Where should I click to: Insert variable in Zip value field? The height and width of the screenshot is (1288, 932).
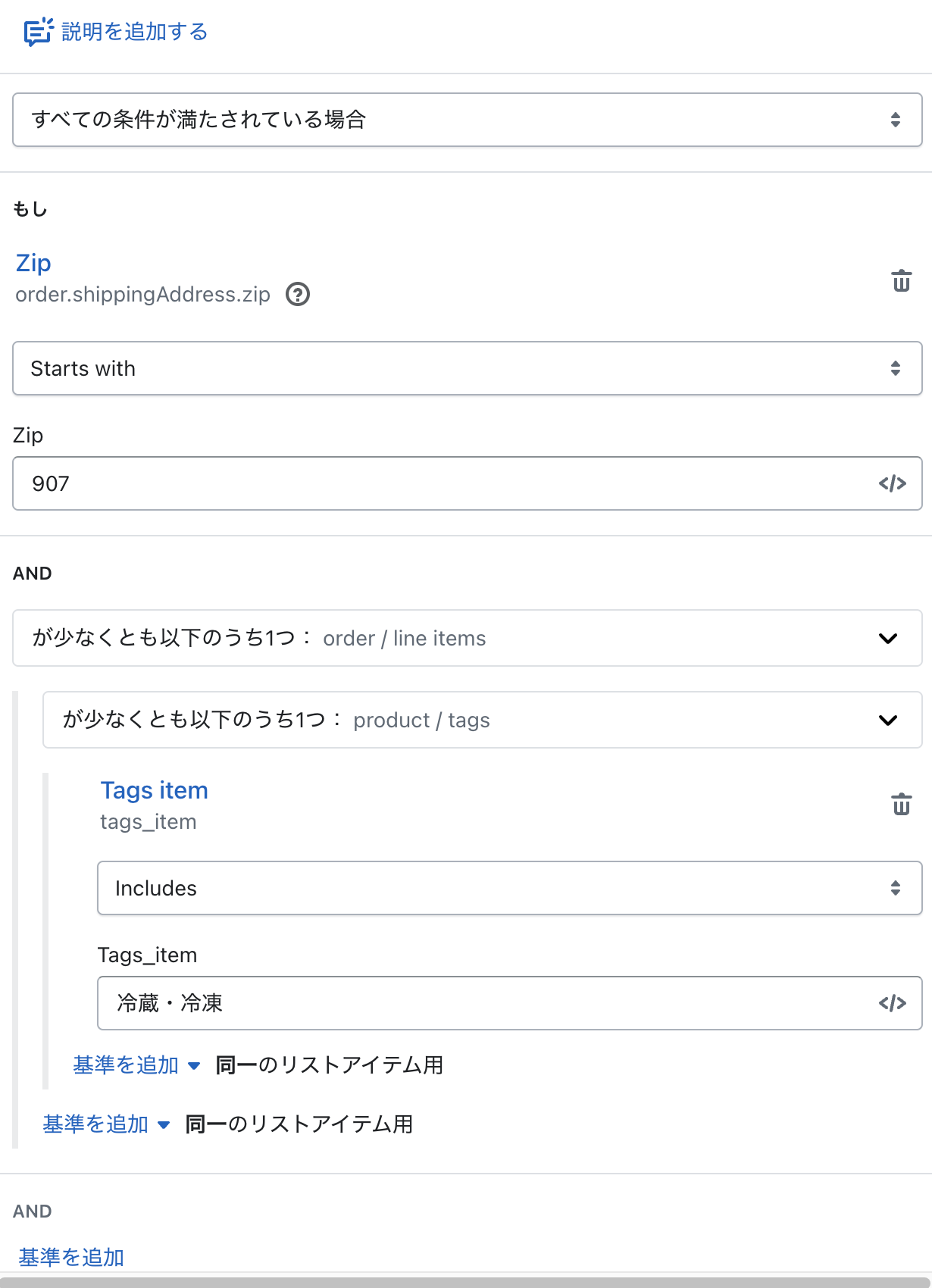point(892,483)
